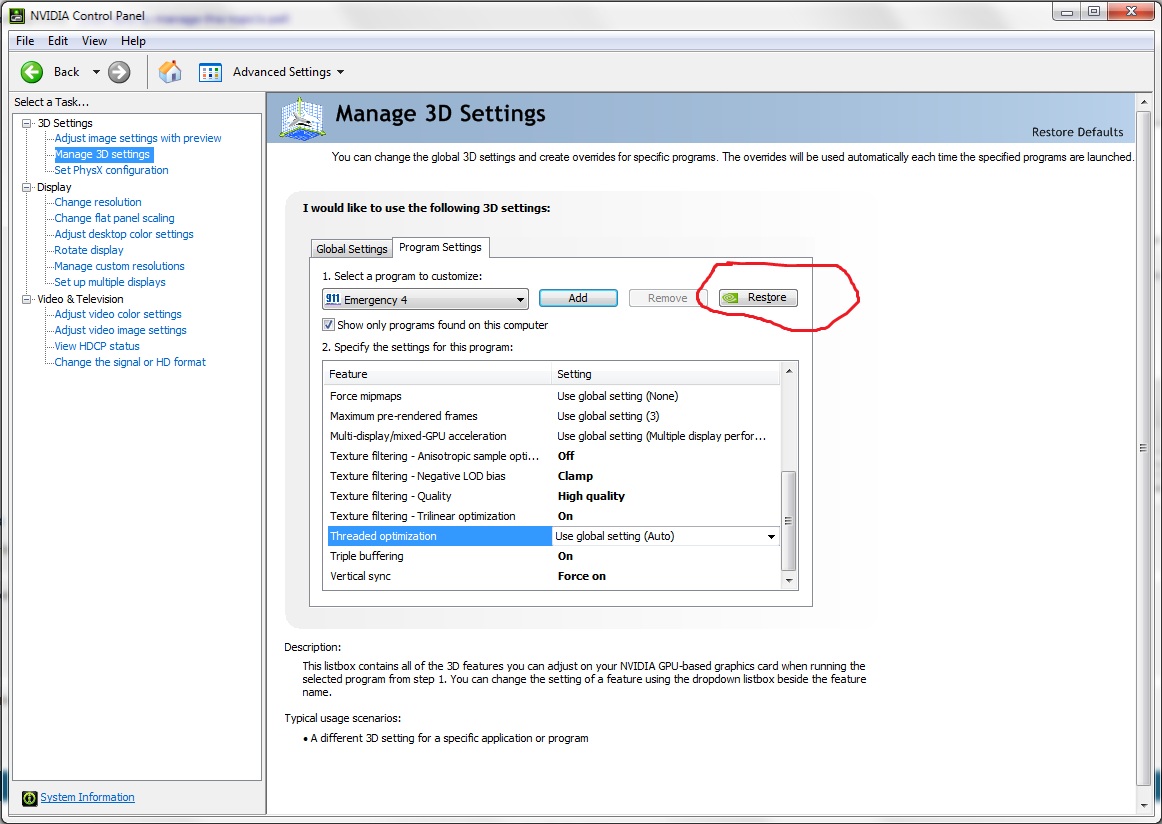
Task: Click the NVIDIA Control Panel title icon
Action: pos(16,15)
